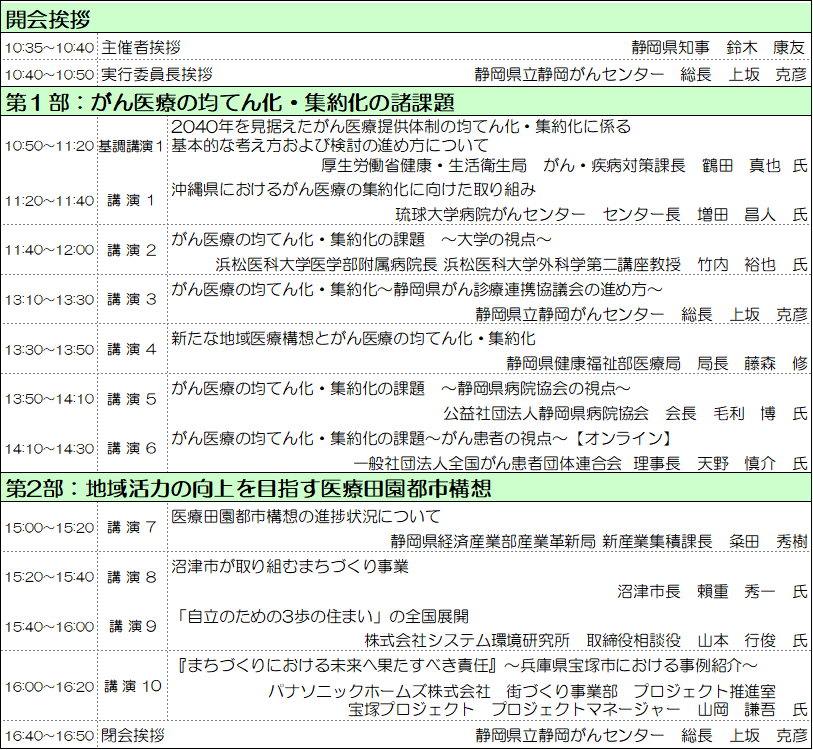Click the 第2部 地域活力 section header
The image size is (813, 750).
(x=248, y=488)
